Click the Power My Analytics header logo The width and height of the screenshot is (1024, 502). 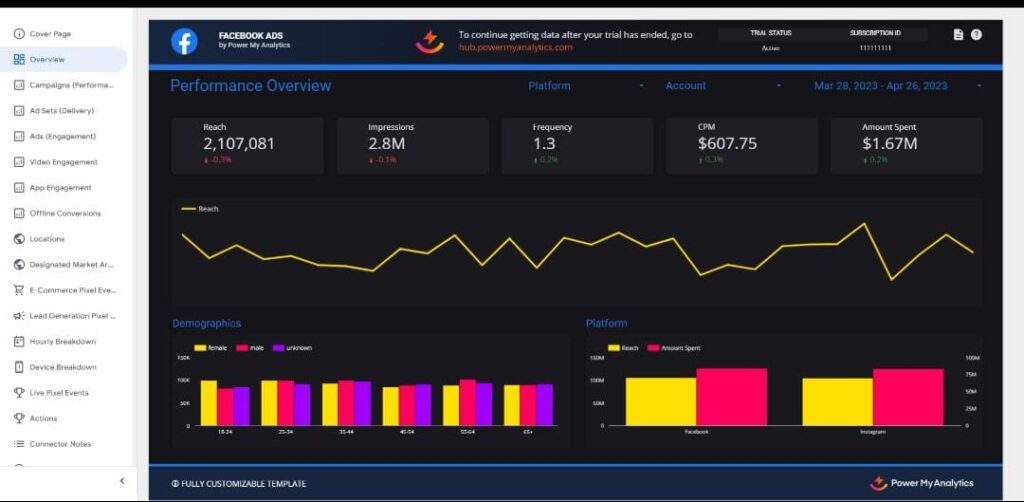430,41
